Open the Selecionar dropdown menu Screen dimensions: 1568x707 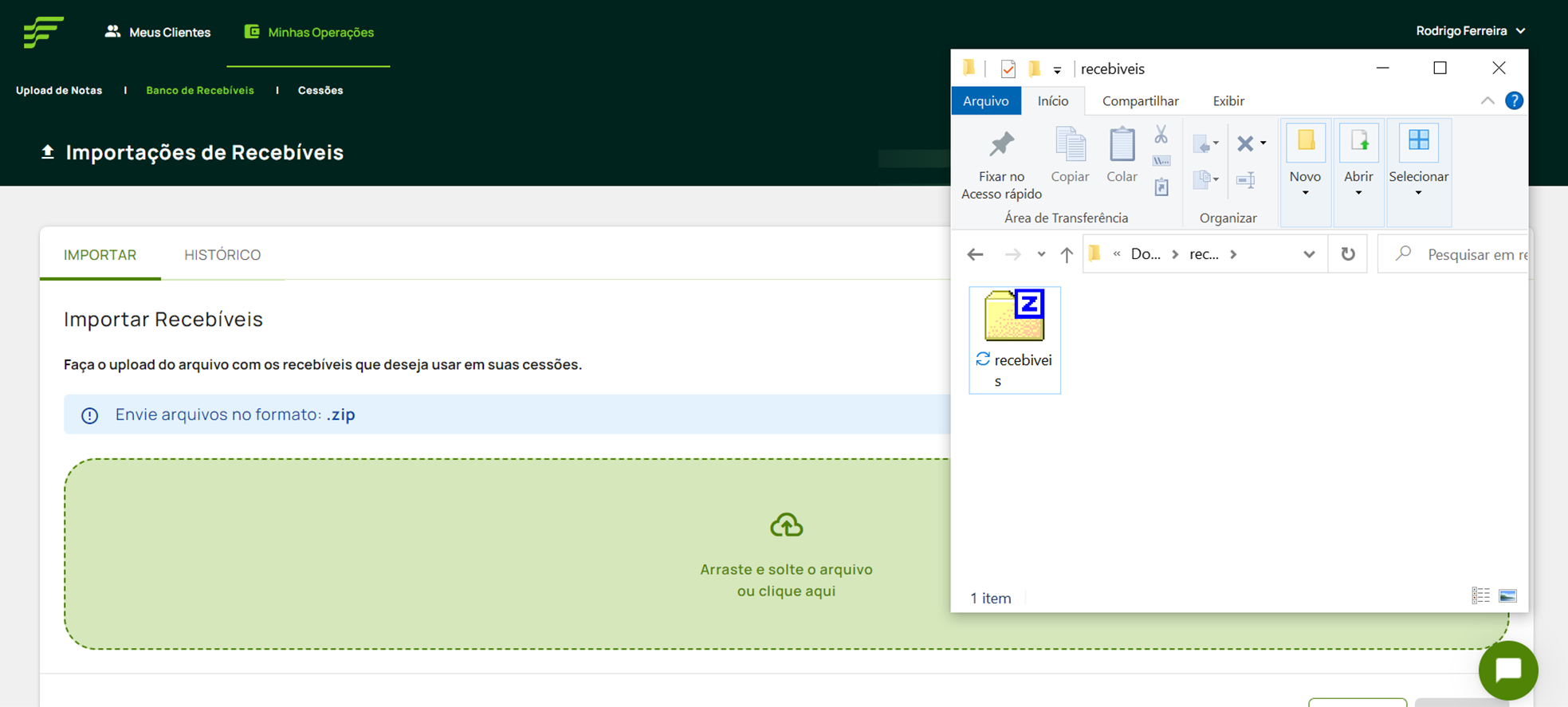[x=1418, y=192]
